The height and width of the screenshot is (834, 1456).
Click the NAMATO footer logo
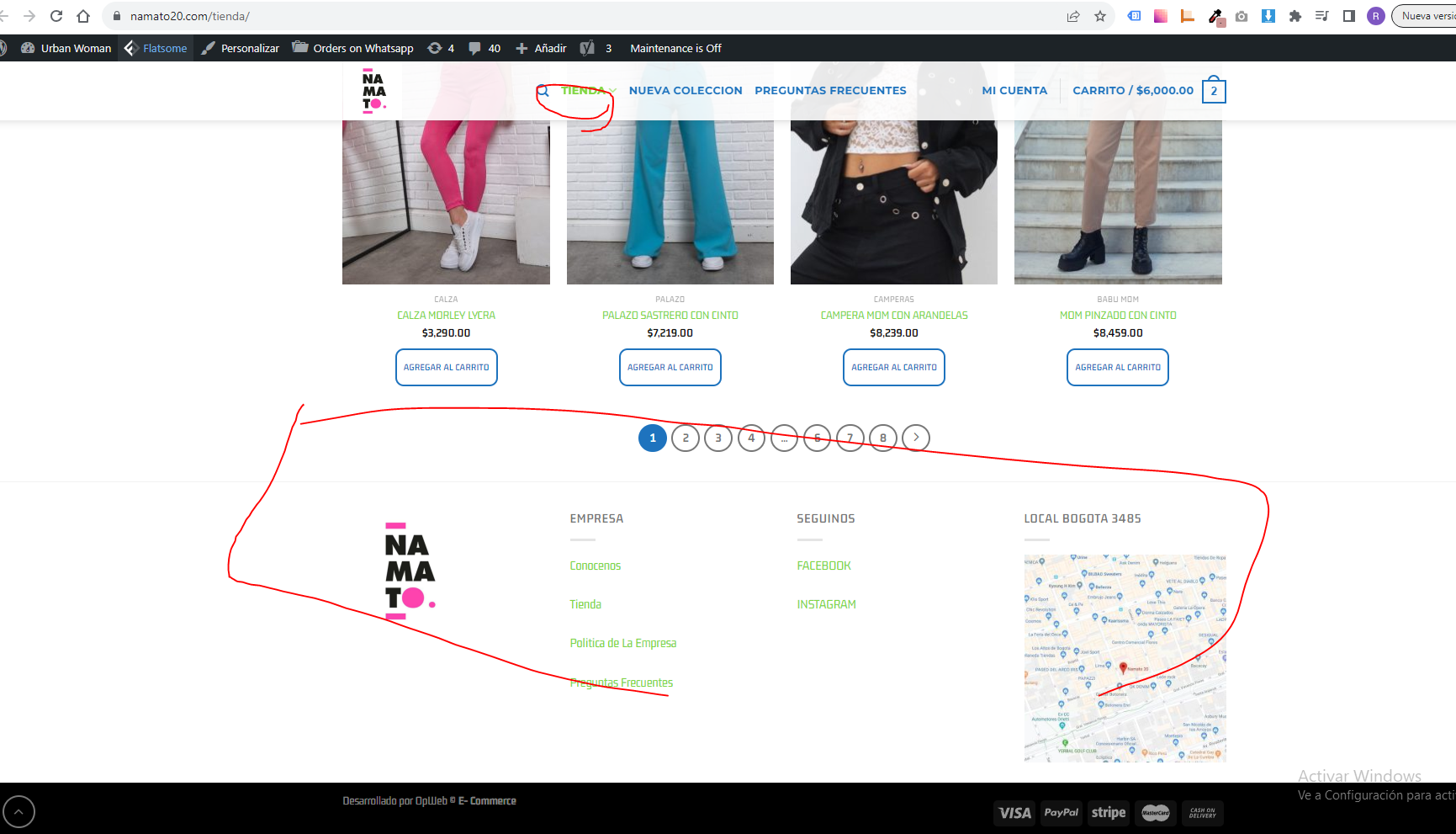coord(410,571)
